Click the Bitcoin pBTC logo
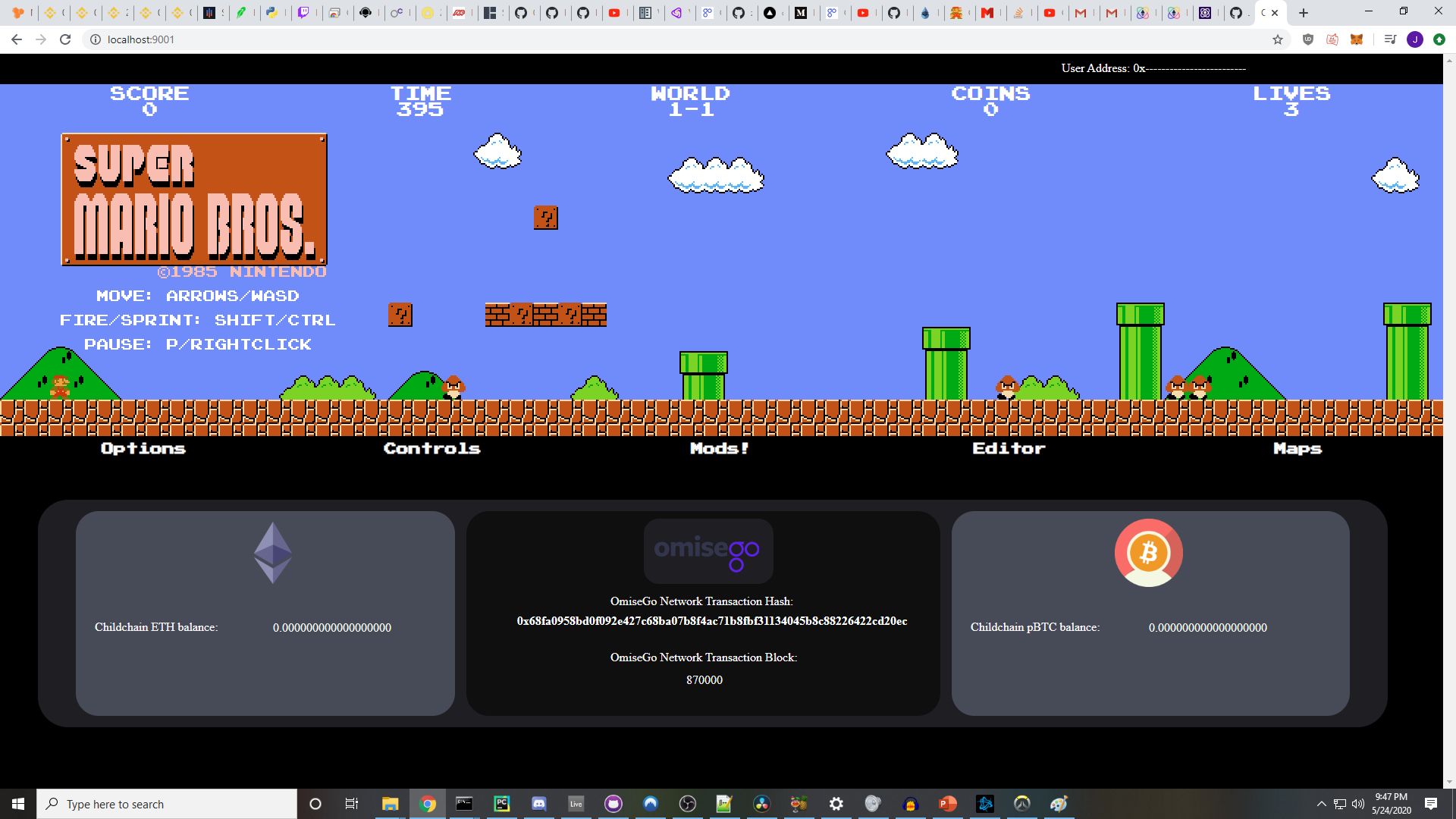This screenshot has height=819, width=1456. click(1148, 553)
